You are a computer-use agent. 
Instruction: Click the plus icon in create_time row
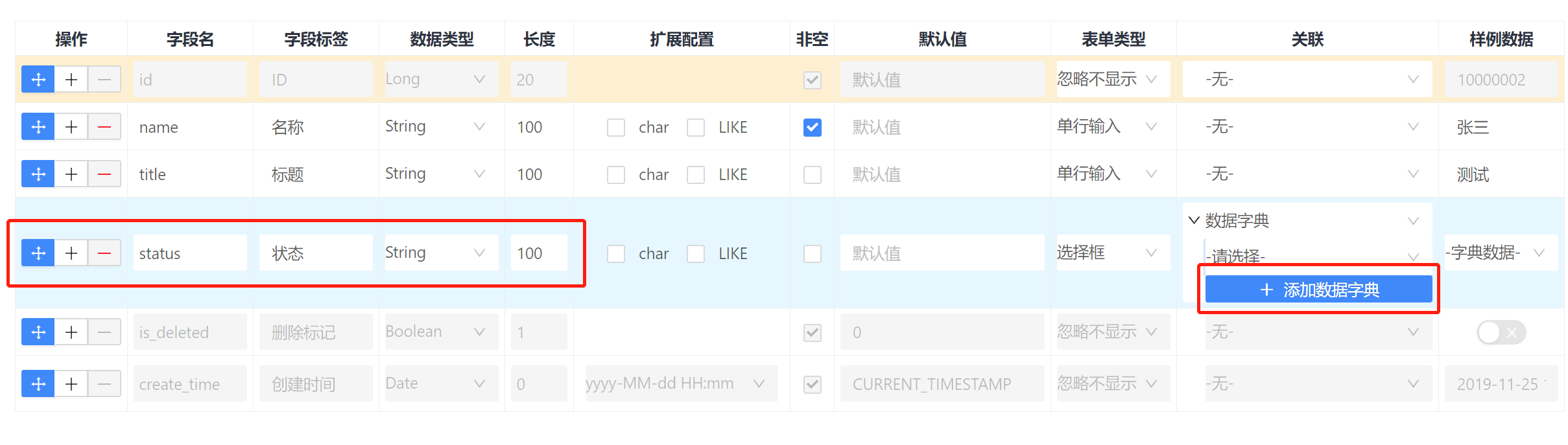[x=71, y=384]
